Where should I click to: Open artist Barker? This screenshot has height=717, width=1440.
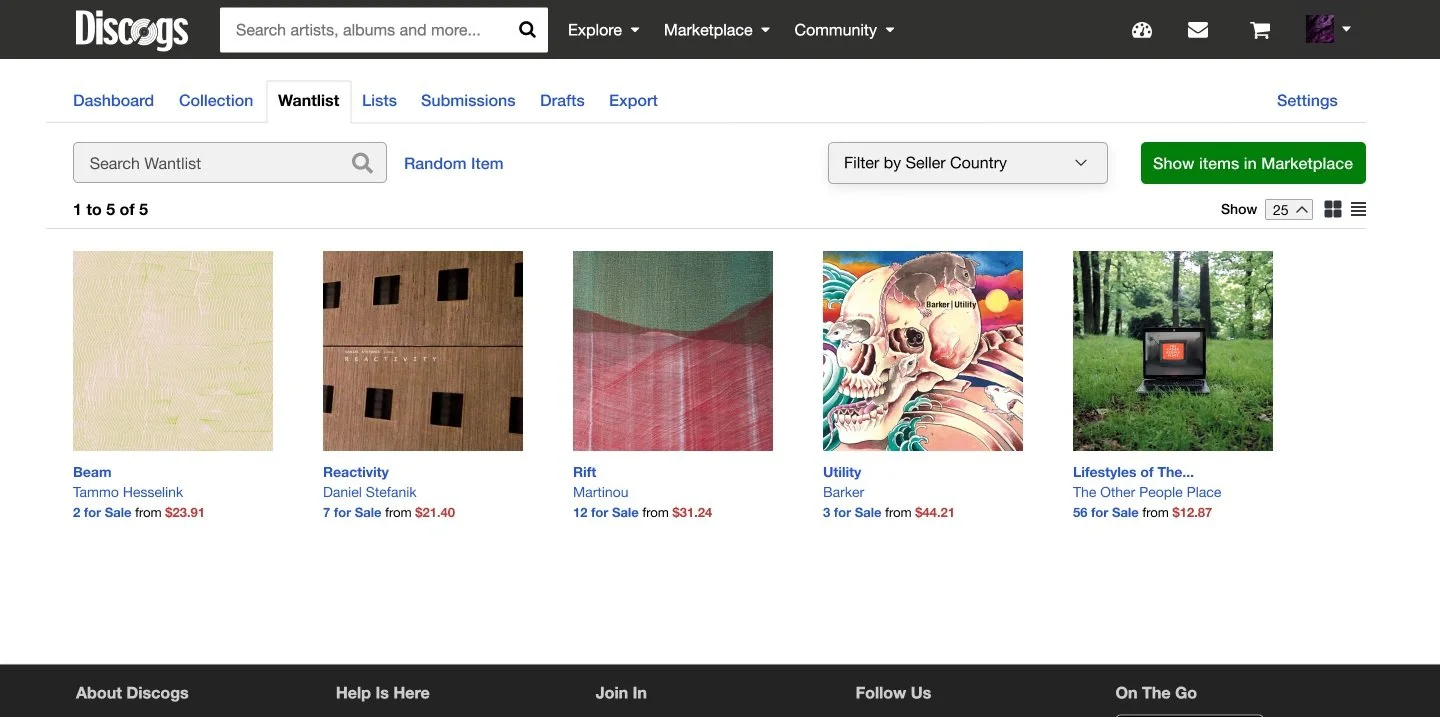tap(844, 492)
